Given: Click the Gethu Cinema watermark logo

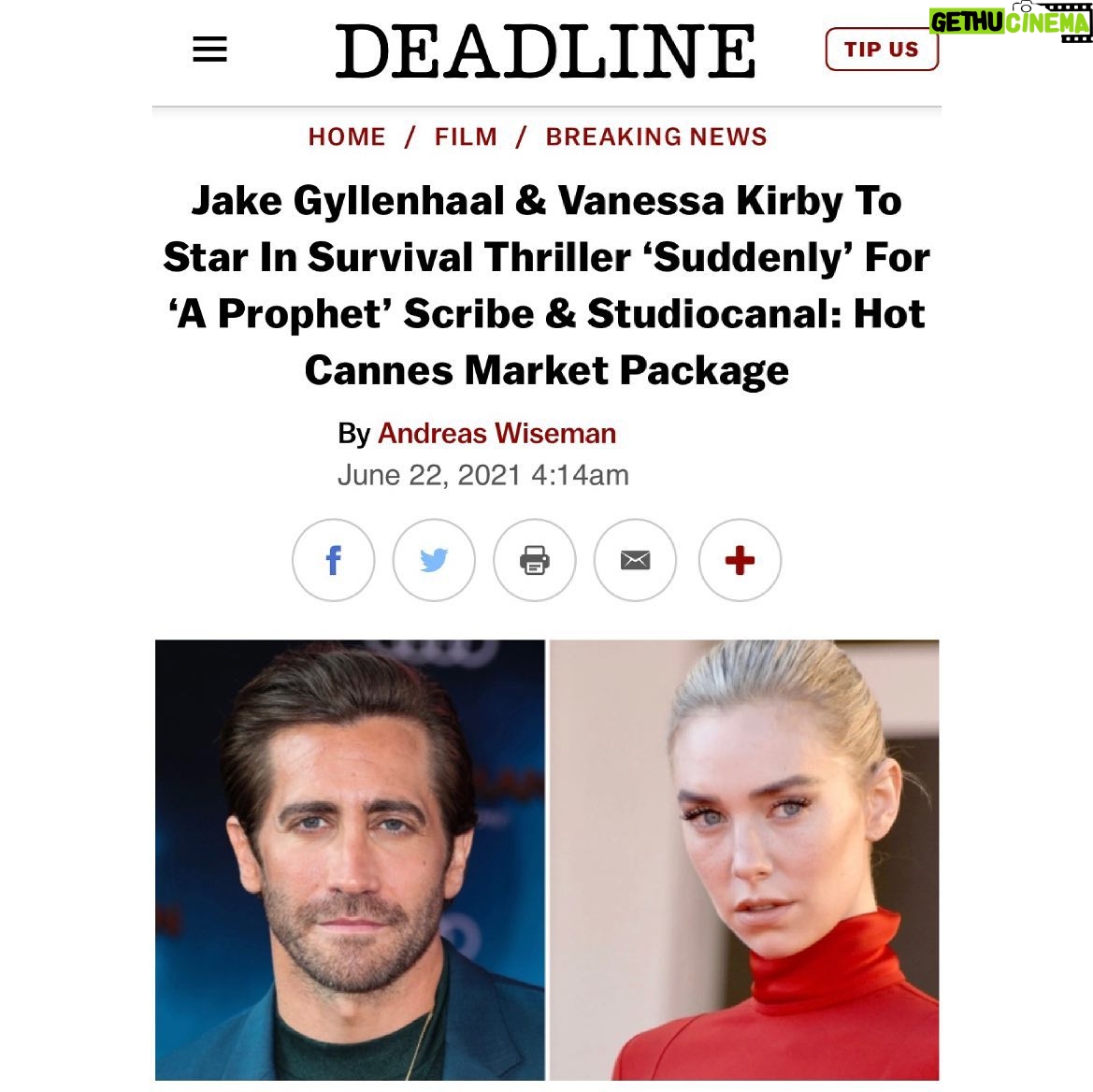Looking at the screenshot, I should click(x=1010, y=22).
